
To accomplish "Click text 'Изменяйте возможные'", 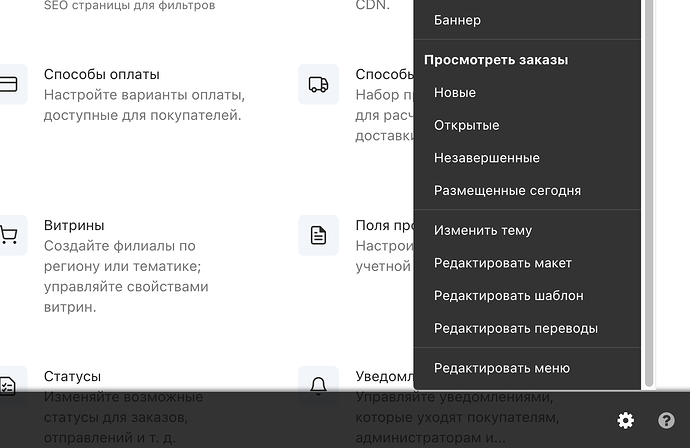I will pos(123,397).
